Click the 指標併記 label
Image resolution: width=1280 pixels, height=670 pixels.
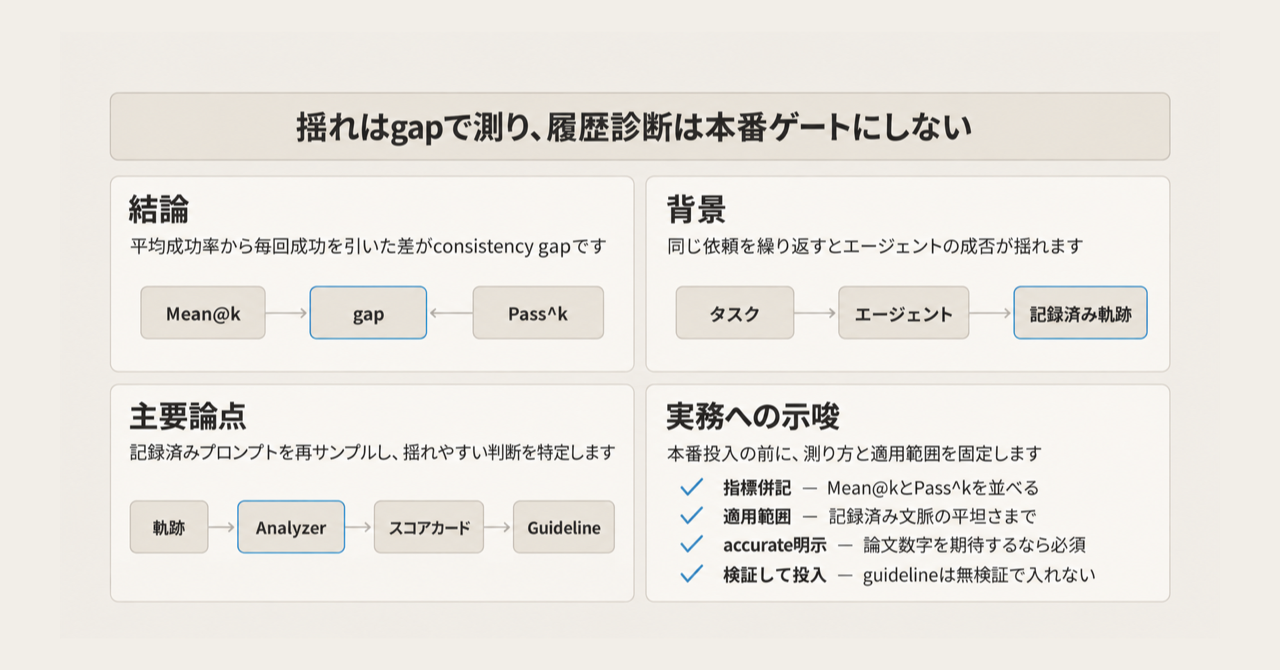point(757,488)
